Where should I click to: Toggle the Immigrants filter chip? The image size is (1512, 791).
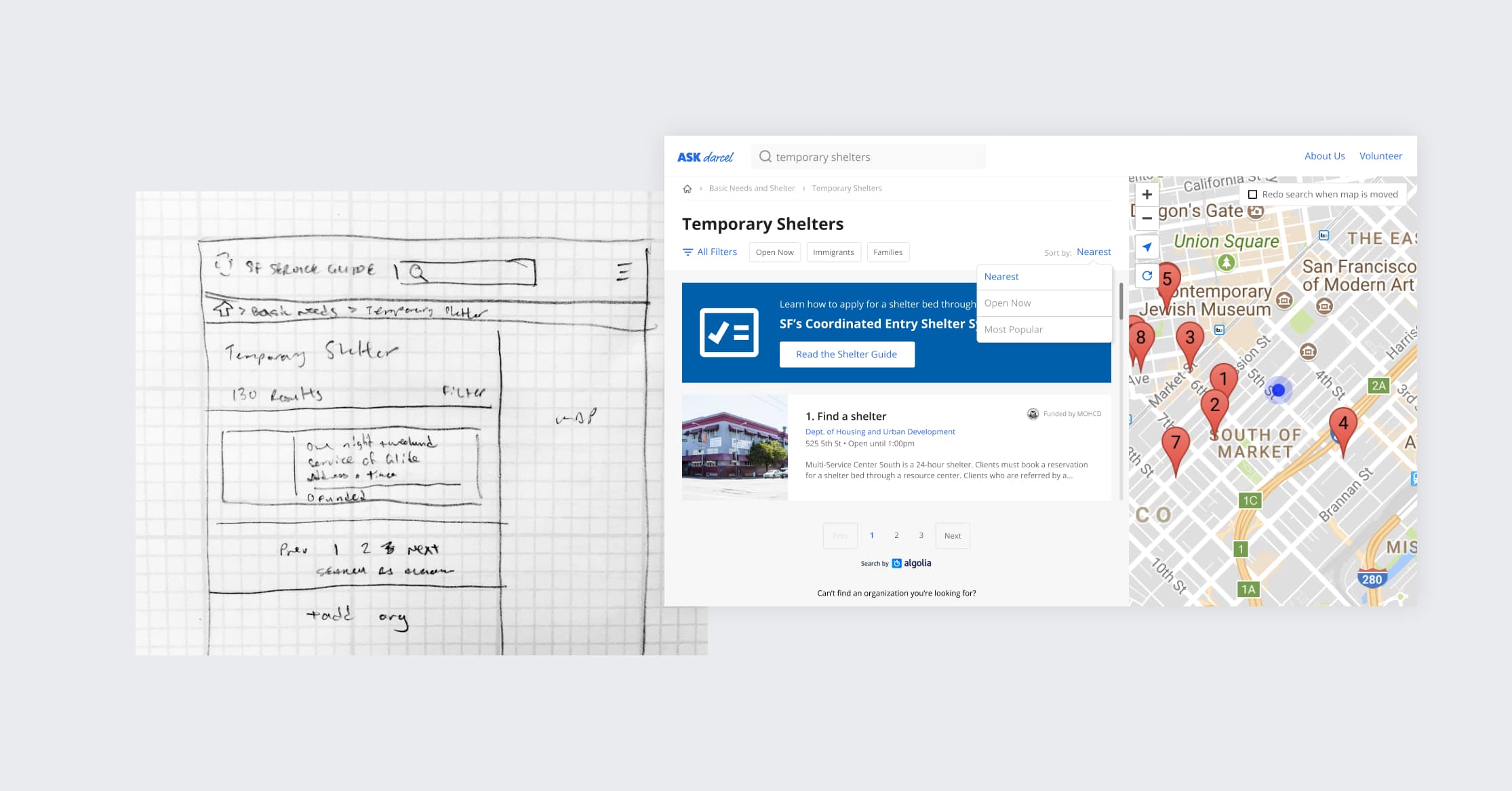click(833, 252)
